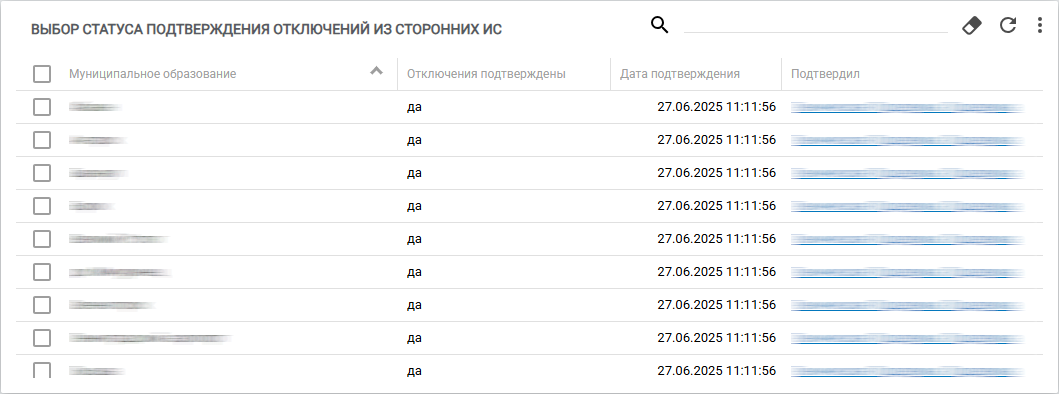Tick the select-all checkbox in the header
This screenshot has width=1059, height=394.
click(42, 74)
